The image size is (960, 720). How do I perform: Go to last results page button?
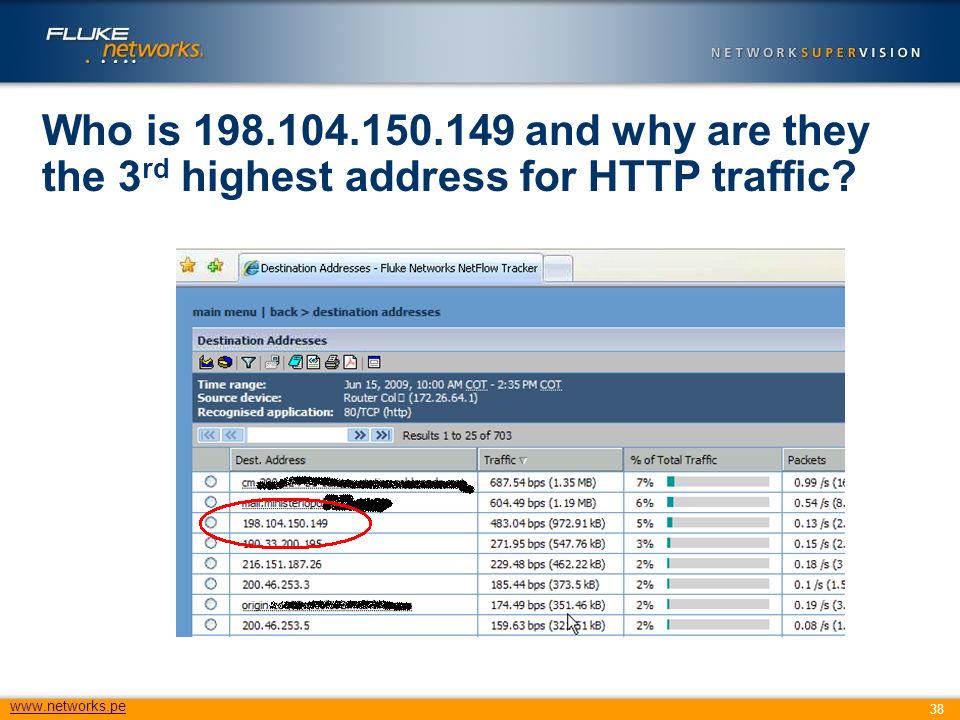[x=383, y=435]
